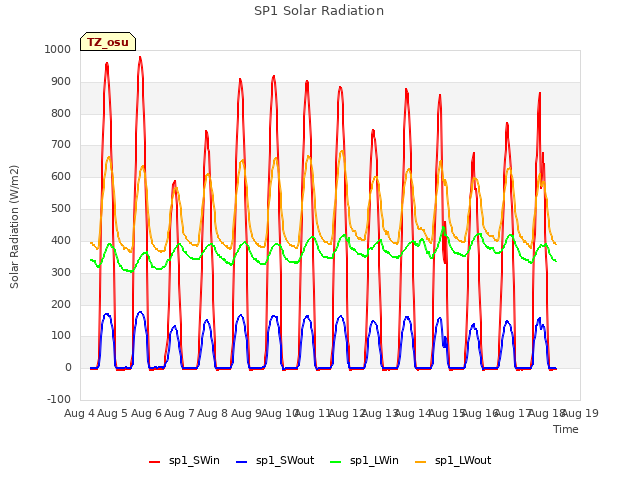Click the SP1 Solar Radiation chart title

(319, 11)
